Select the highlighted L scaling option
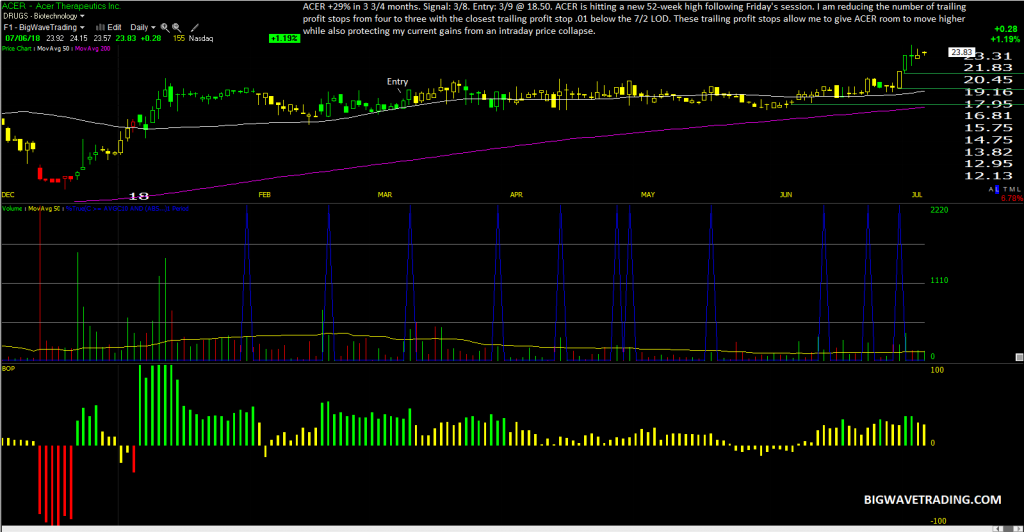This screenshot has width=1024, height=532. tap(997, 189)
